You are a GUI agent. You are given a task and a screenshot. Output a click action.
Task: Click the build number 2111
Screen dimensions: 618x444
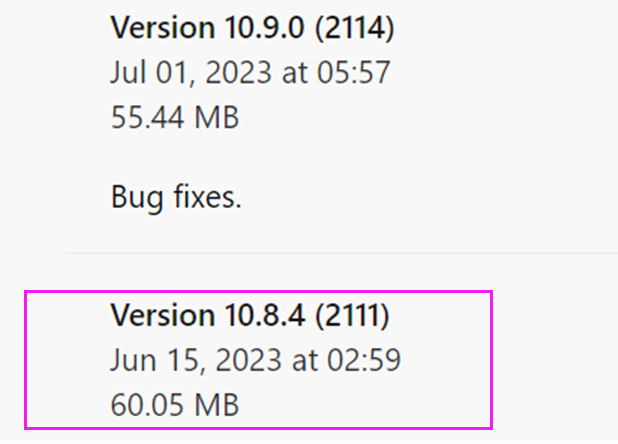click(x=352, y=315)
